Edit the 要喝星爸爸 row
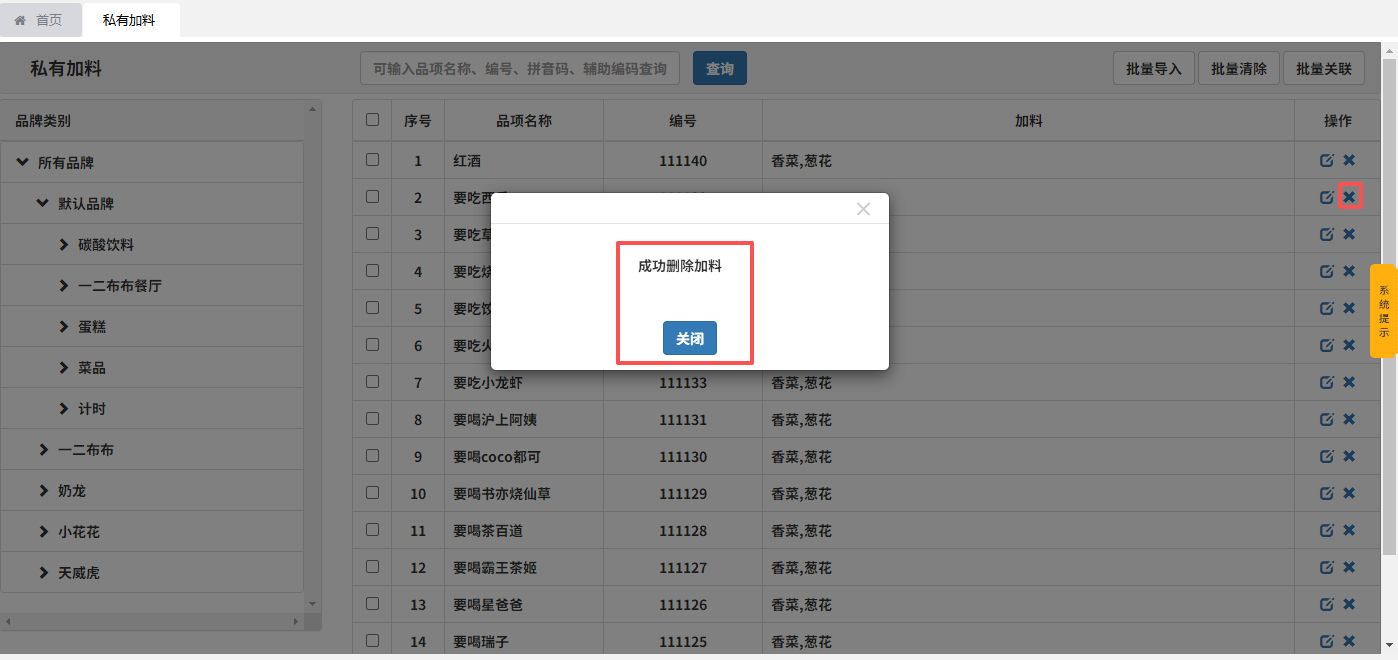The height and width of the screenshot is (660, 1398). (x=1327, y=604)
